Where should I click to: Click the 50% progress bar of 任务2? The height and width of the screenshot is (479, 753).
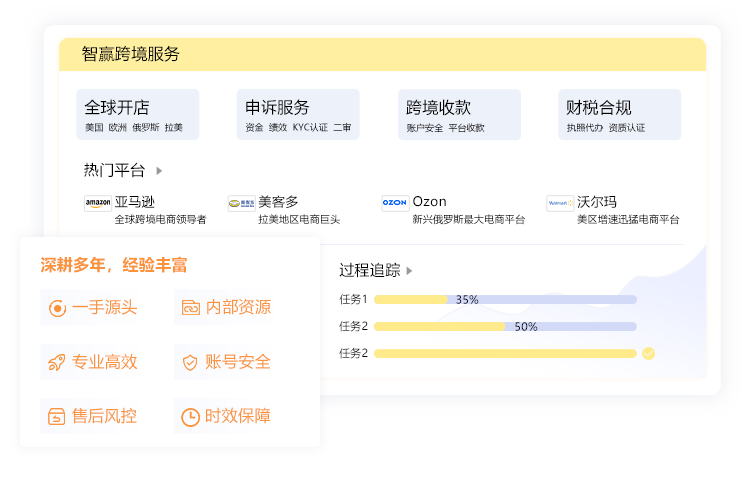[x=504, y=326]
